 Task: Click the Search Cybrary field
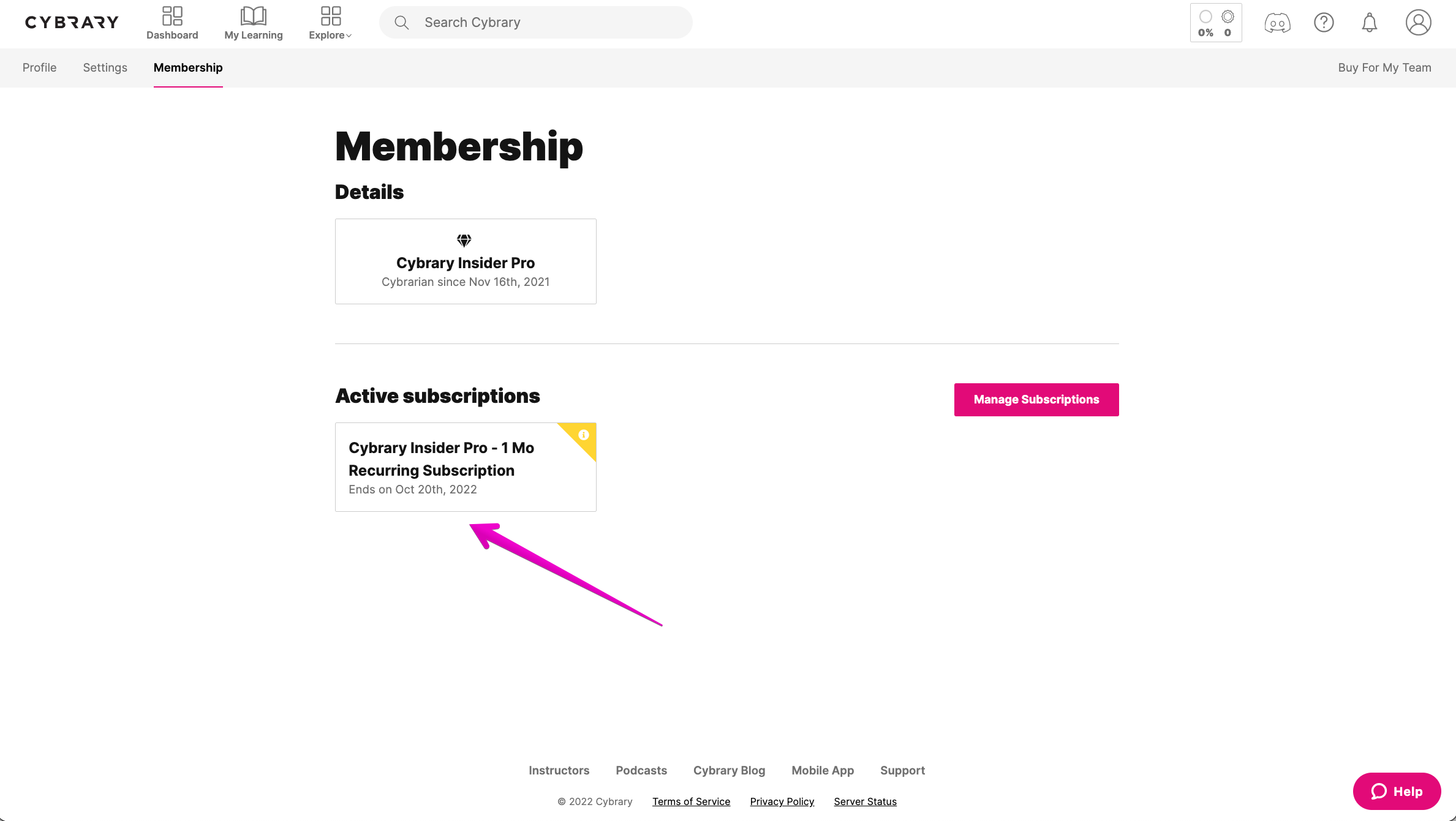536,23
